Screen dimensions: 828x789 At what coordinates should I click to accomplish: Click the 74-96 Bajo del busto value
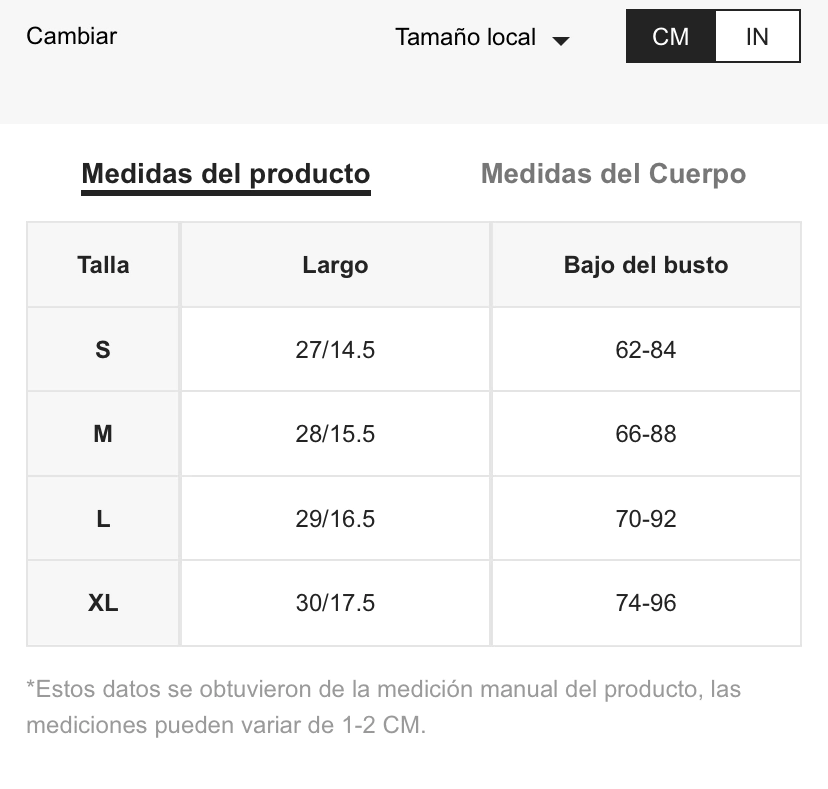646,603
